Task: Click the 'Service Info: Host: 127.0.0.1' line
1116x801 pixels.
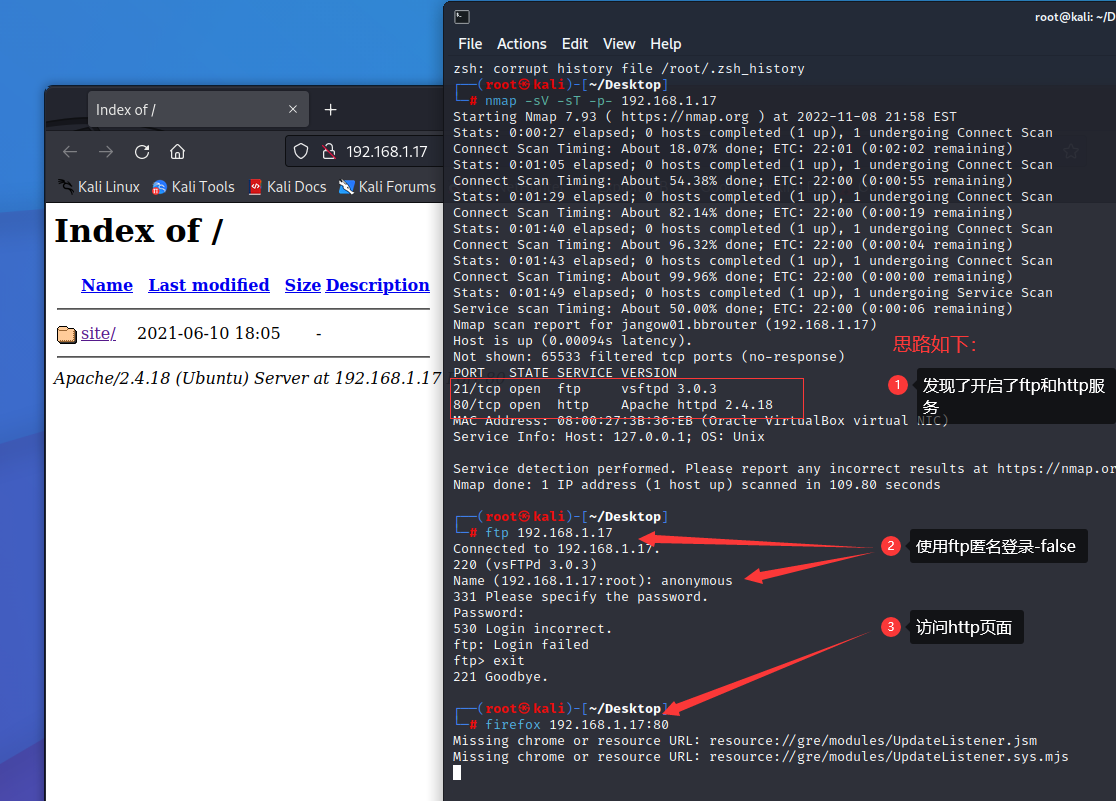Action: [x=609, y=437]
